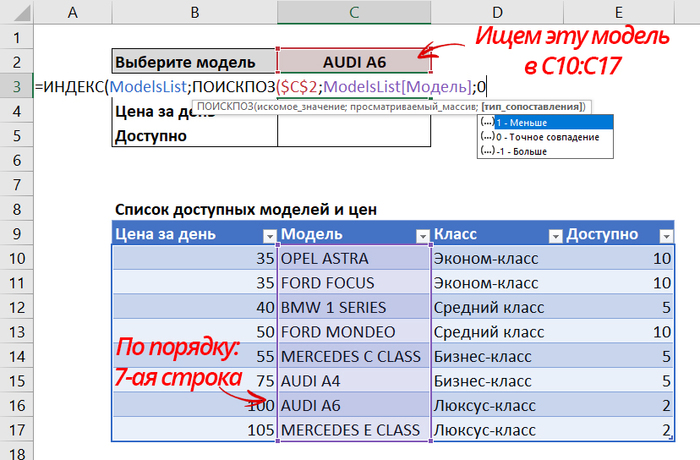The height and width of the screenshot is (460, 700).
Task: Select column A header
Action: pyautogui.click(x=73, y=12)
